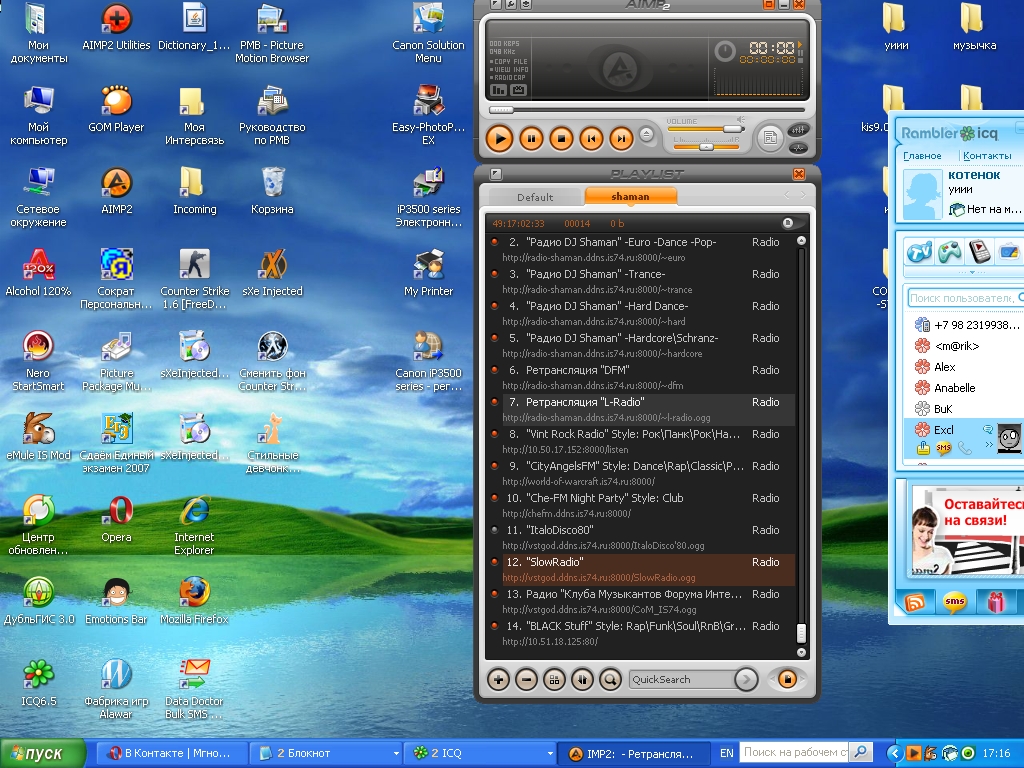Open the пуск Start button
This screenshot has height=768, width=1024.
(43, 754)
